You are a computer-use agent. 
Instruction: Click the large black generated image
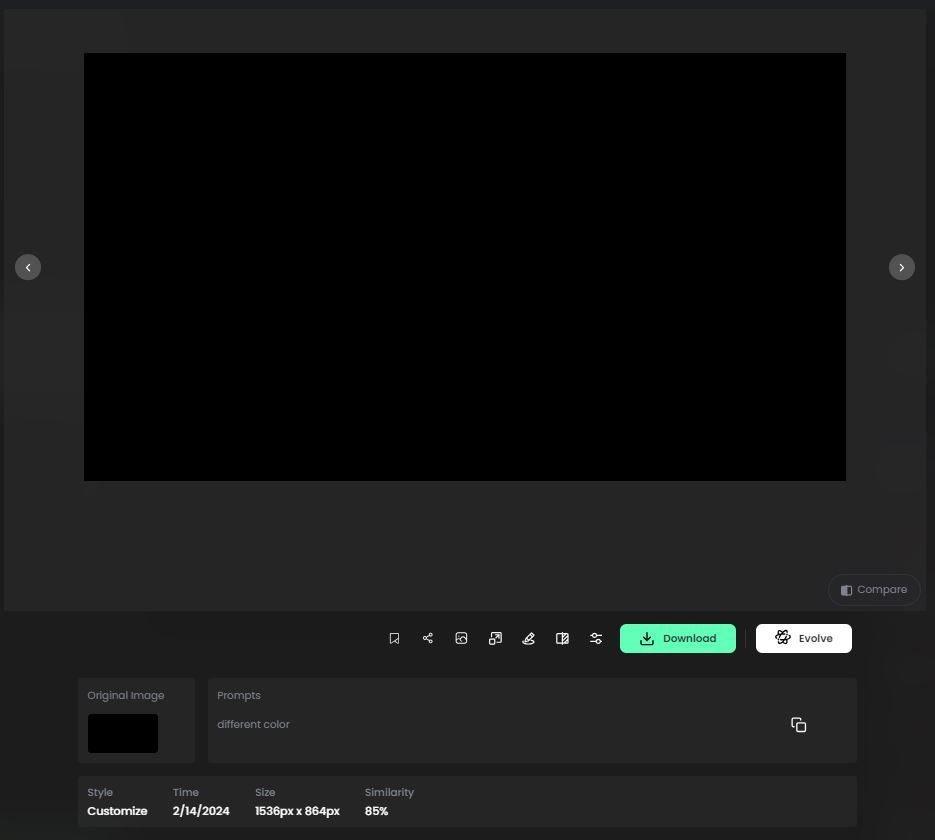click(465, 267)
